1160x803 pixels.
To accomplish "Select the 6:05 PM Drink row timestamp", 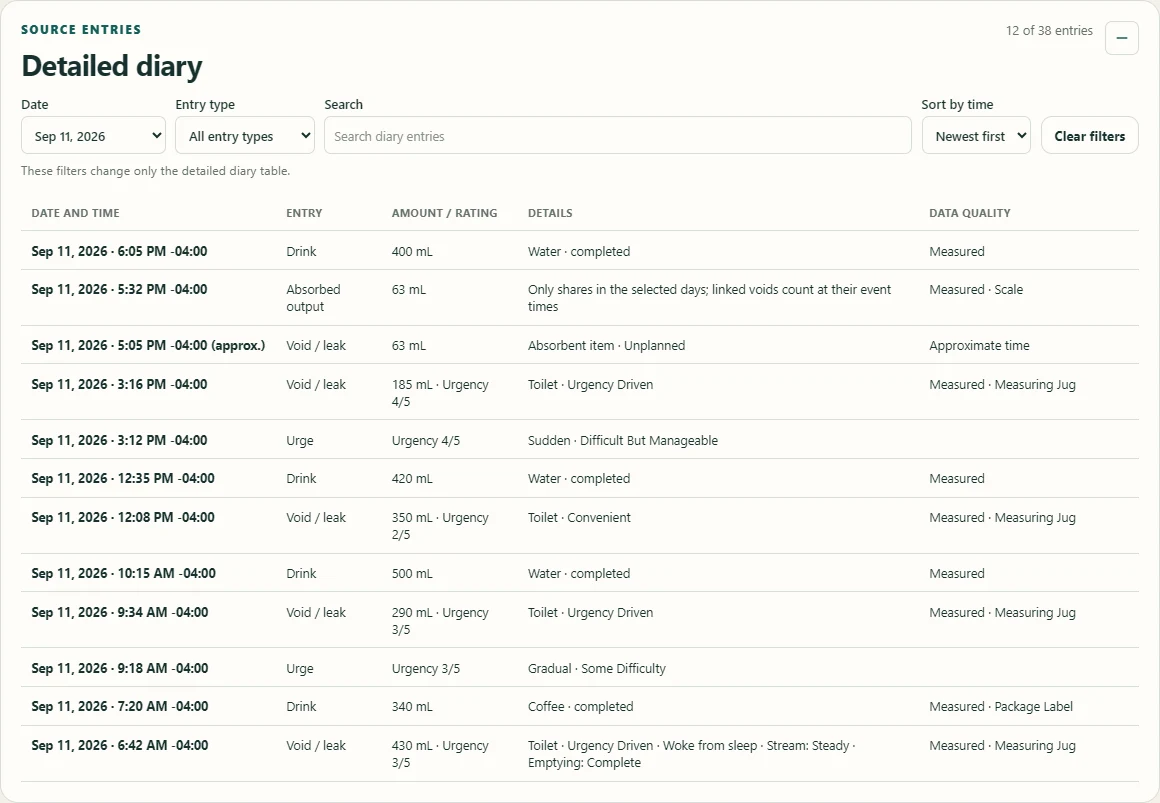I will tap(119, 252).
